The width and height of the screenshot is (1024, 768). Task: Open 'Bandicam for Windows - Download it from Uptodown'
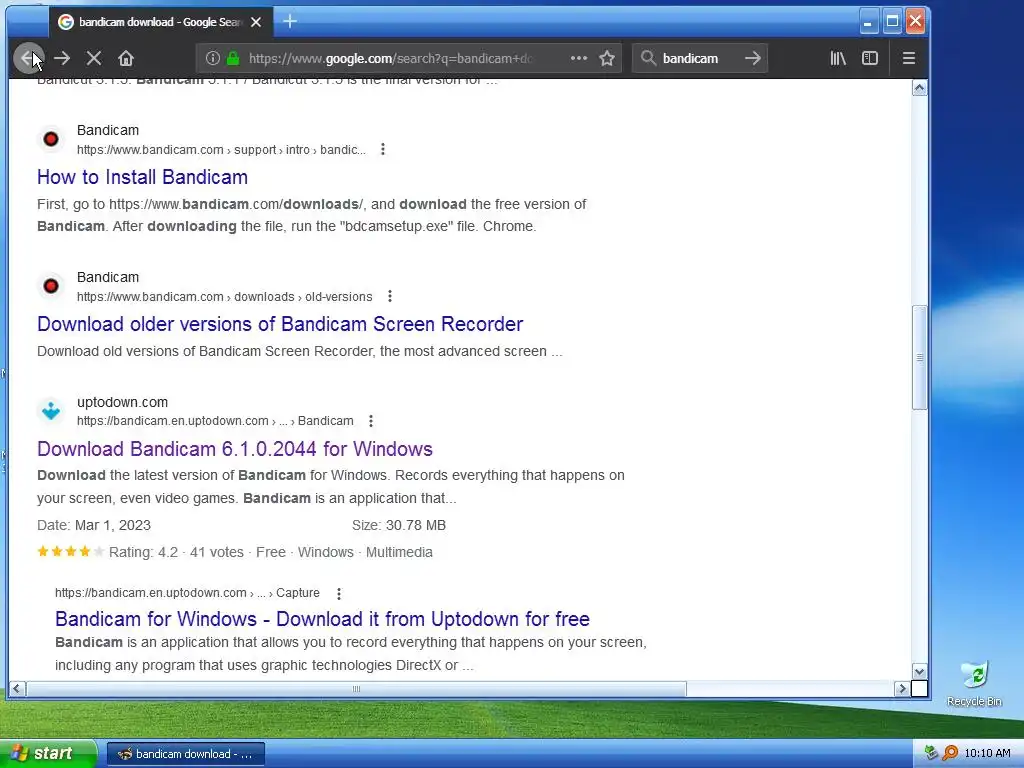click(323, 618)
